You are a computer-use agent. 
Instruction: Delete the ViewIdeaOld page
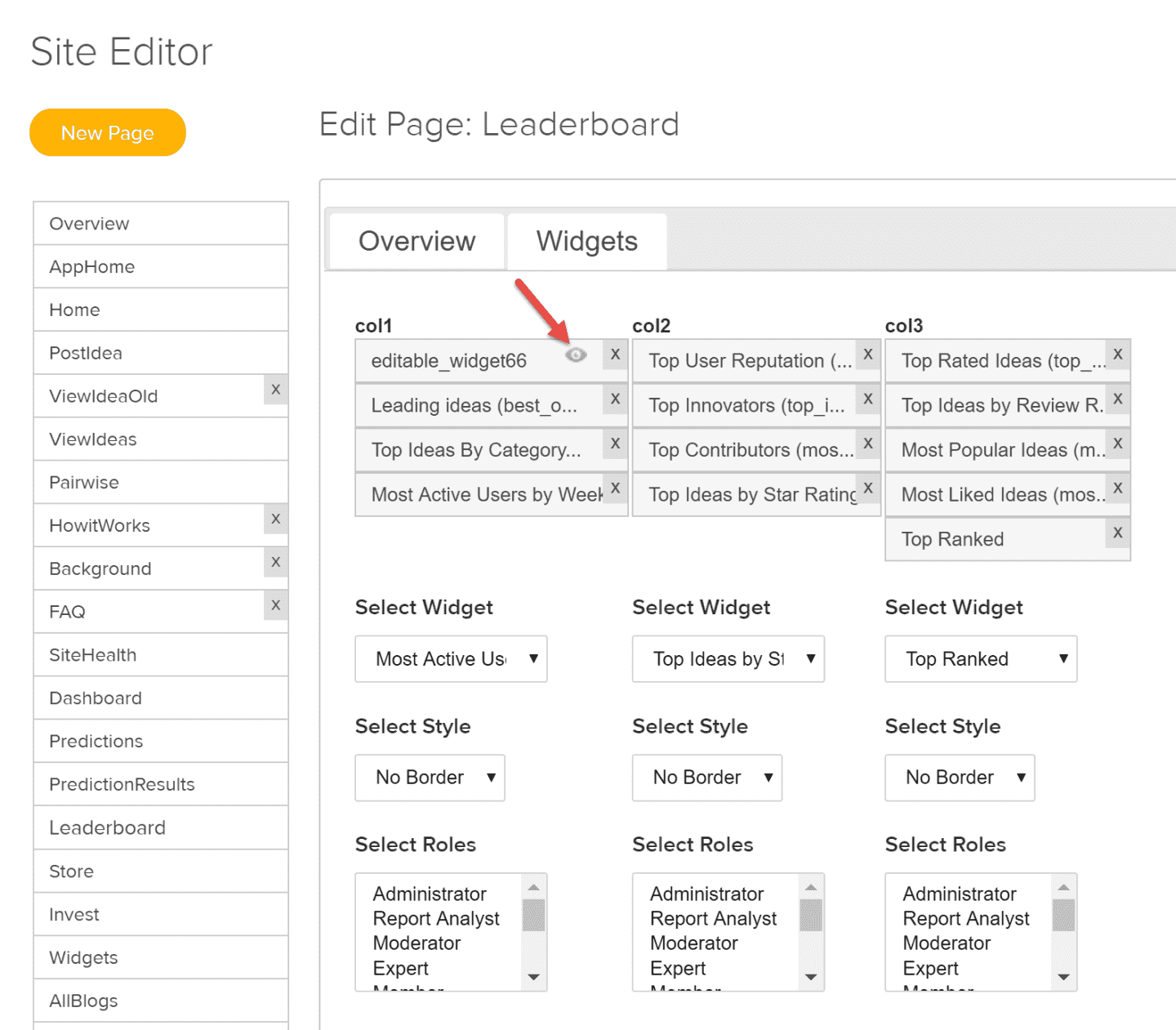276,390
